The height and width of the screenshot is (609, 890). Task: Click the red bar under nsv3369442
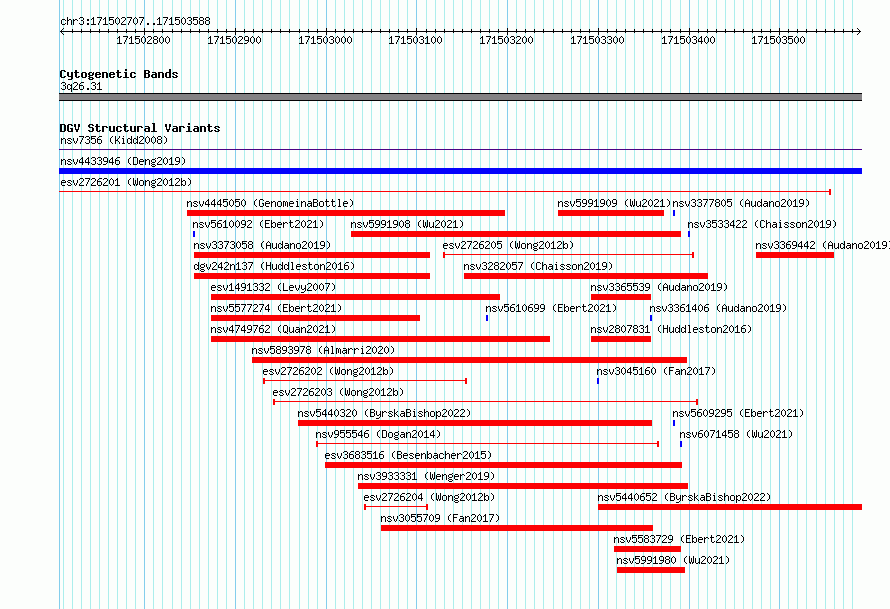[795, 255]
